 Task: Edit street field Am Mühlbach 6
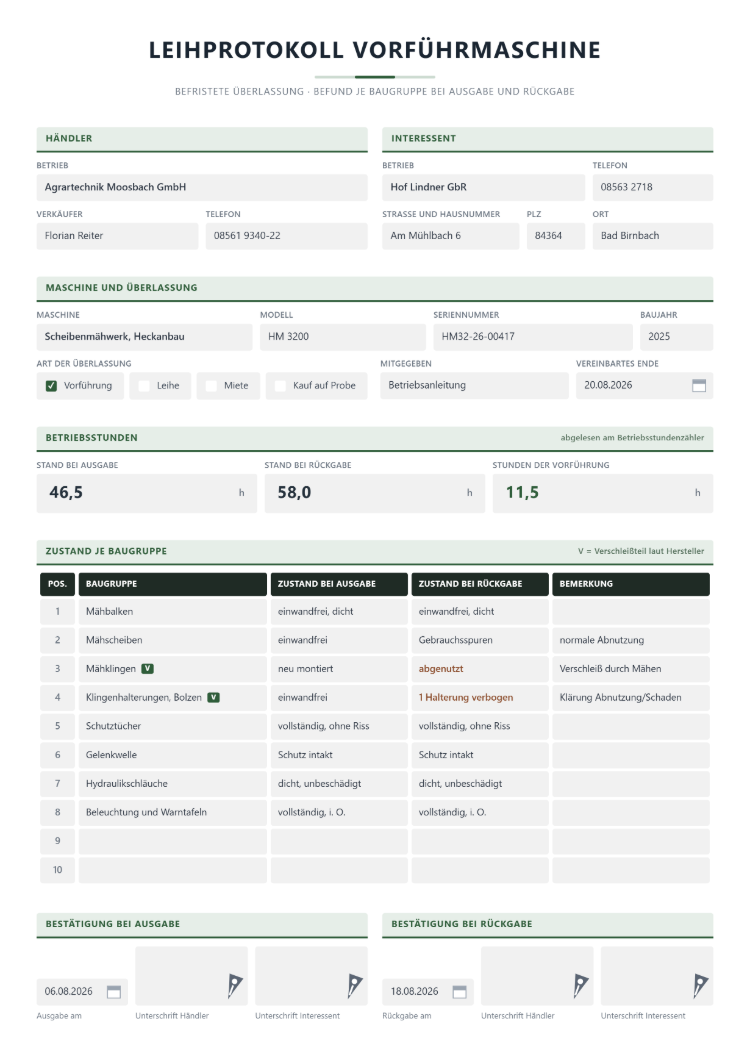tap(450, 236)
